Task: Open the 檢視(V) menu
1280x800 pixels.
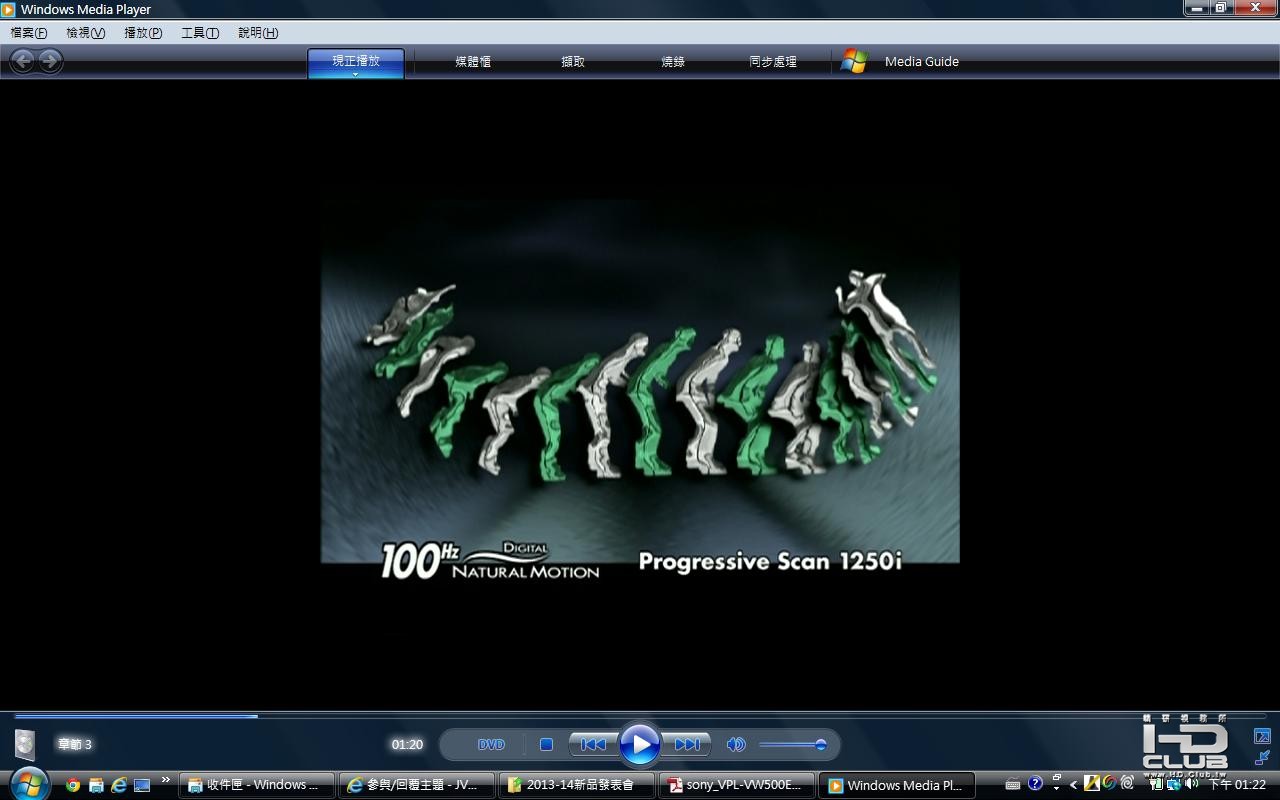Action: pyautogui.click(x=86, y=33)
